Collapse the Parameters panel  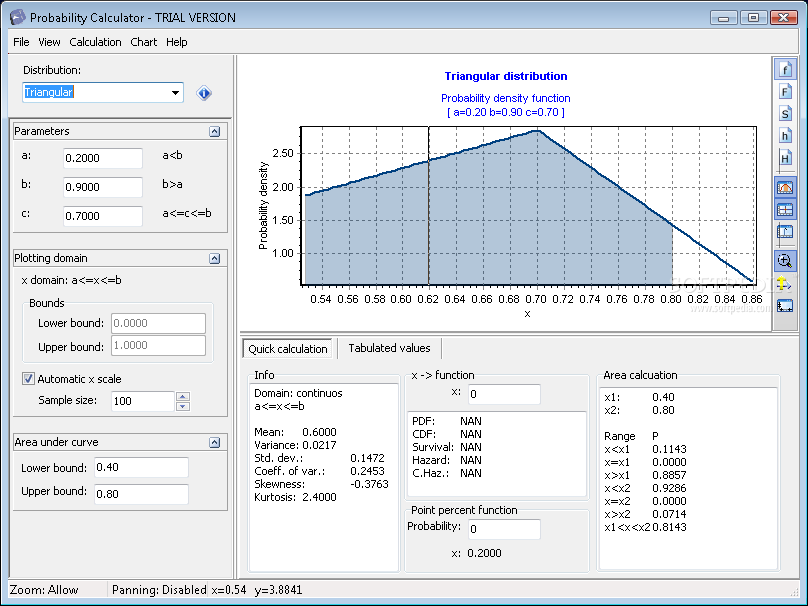pos(215,131)
